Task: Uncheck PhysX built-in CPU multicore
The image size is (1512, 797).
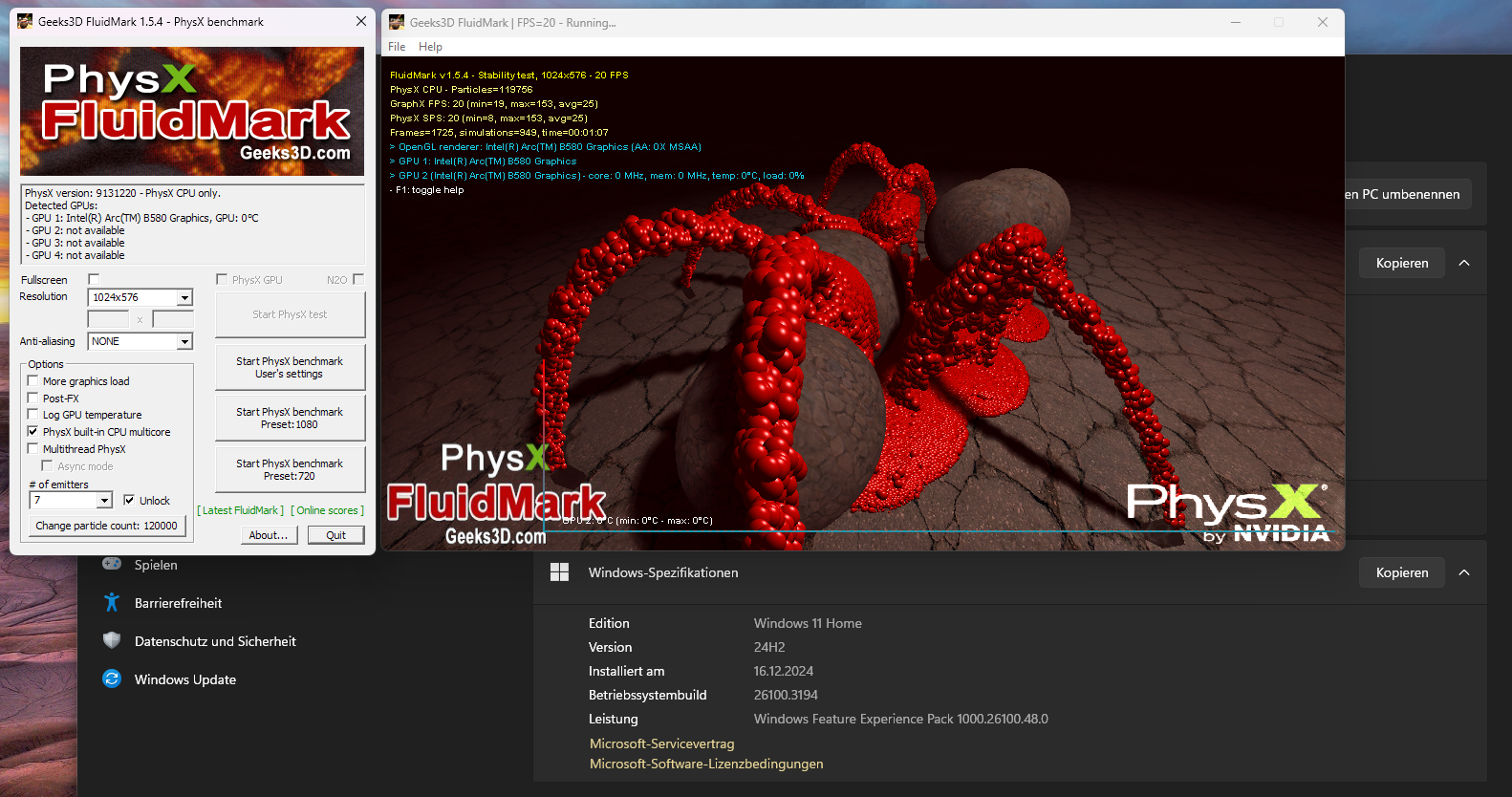Action: [x=32, y=431]
